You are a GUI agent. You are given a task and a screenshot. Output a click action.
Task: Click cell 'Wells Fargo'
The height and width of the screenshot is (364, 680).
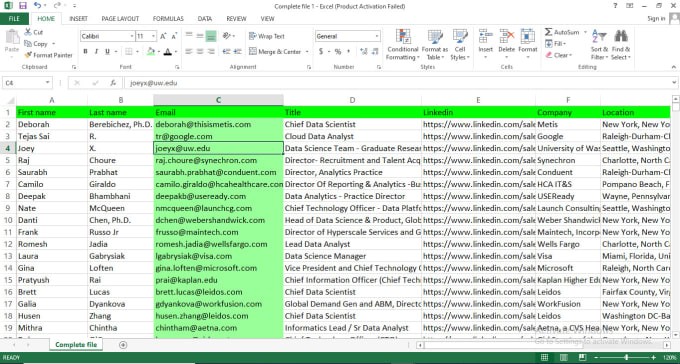coord(568,244)
